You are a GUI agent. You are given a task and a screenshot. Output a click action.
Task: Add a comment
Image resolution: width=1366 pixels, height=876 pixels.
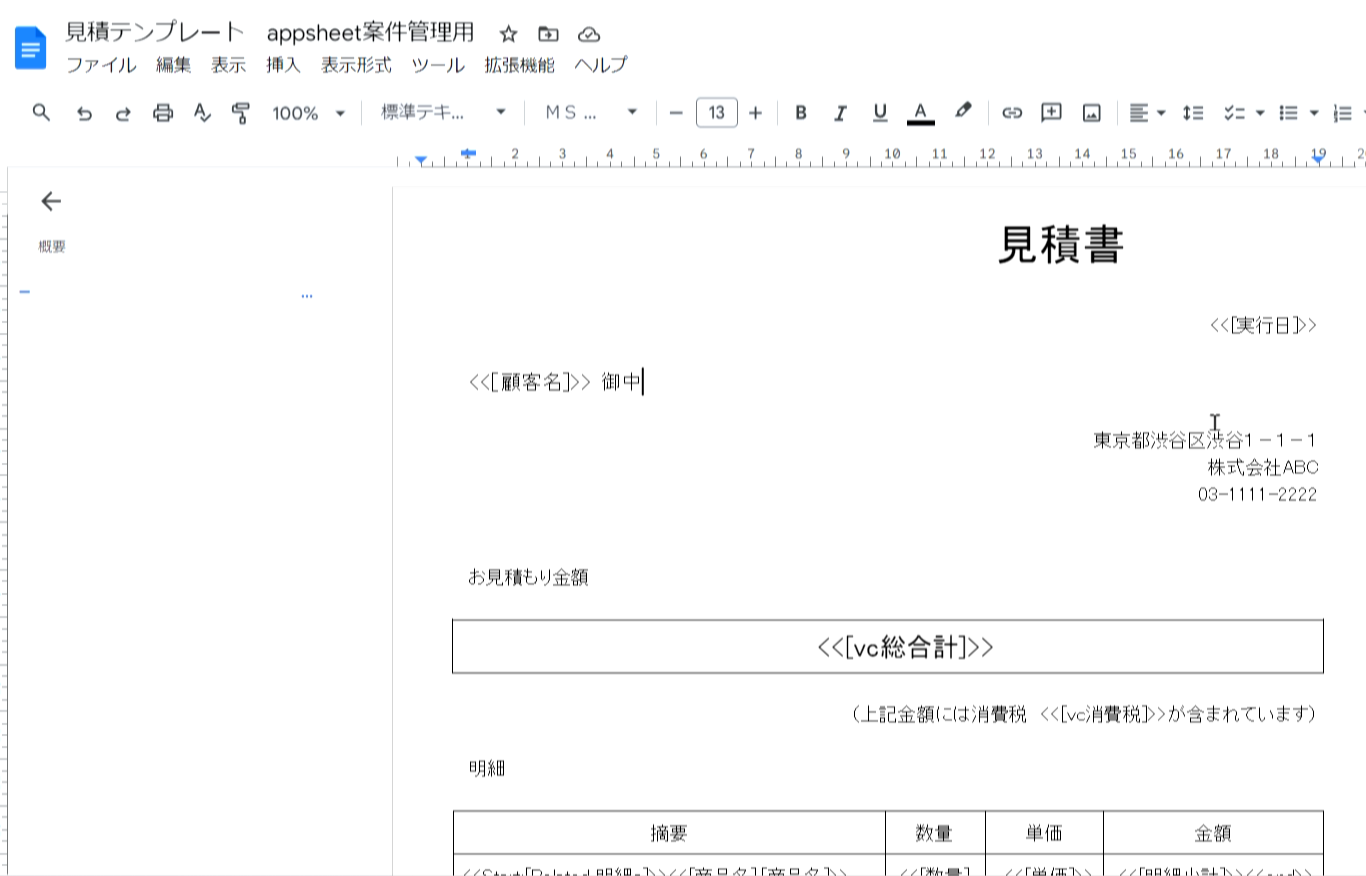[1051, 113]
